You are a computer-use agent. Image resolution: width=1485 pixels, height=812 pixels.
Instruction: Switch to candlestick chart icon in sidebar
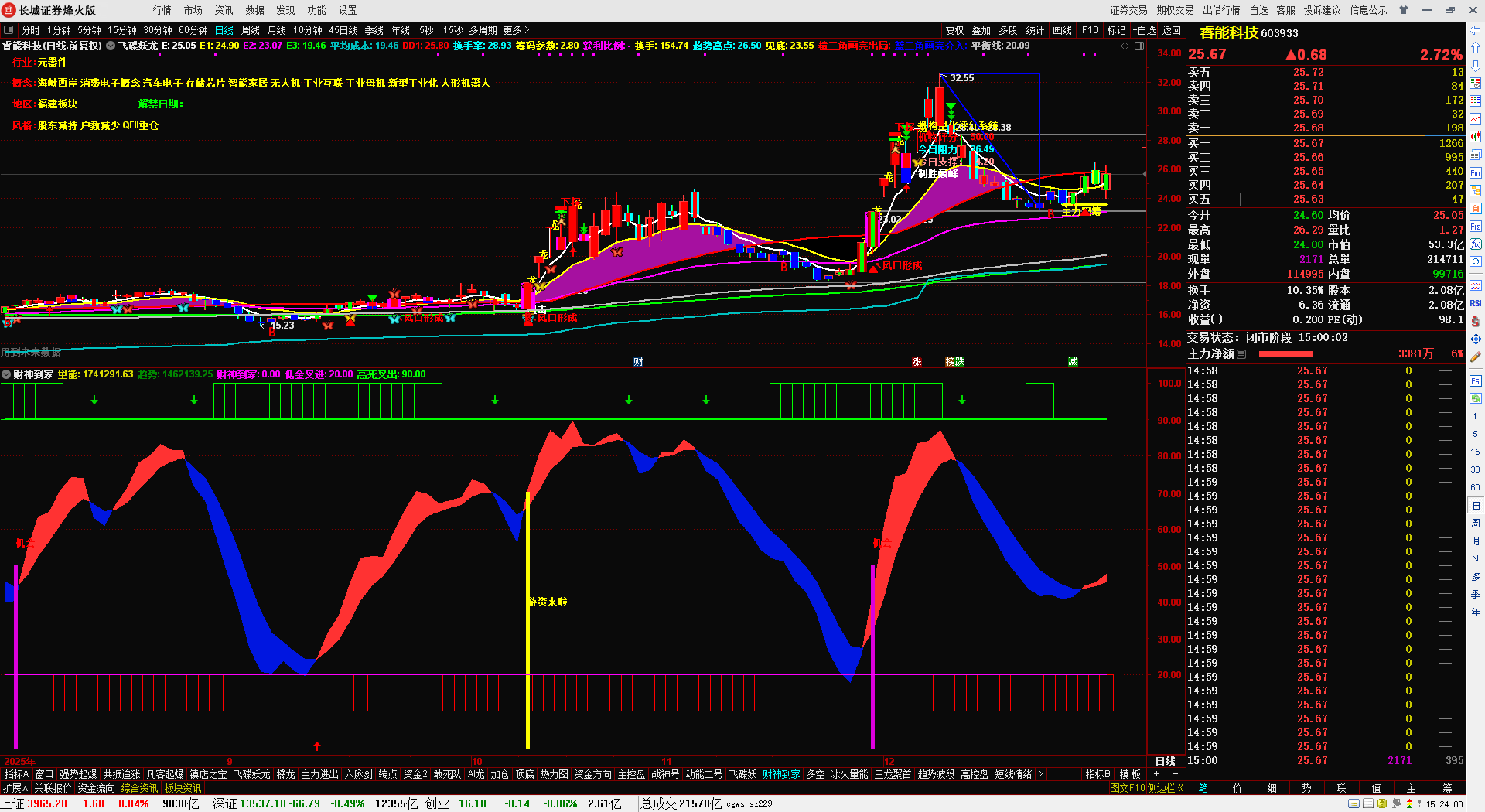(x=1476, y=137)
